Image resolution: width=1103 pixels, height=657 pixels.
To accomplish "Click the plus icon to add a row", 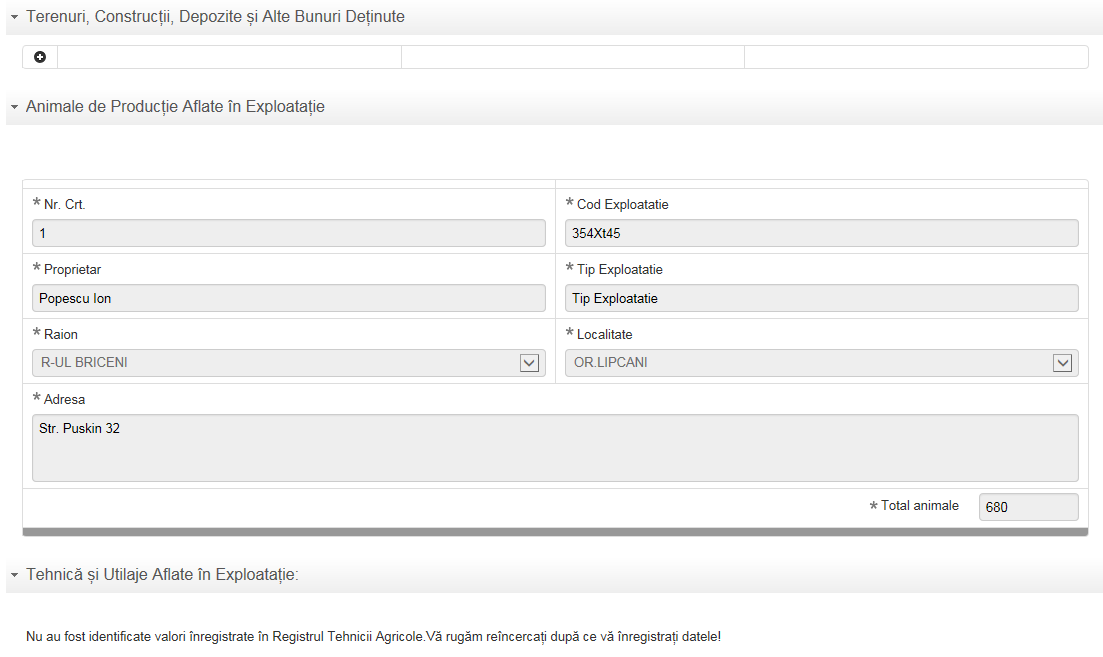I will pyautogui.click(x=40, y=57).
